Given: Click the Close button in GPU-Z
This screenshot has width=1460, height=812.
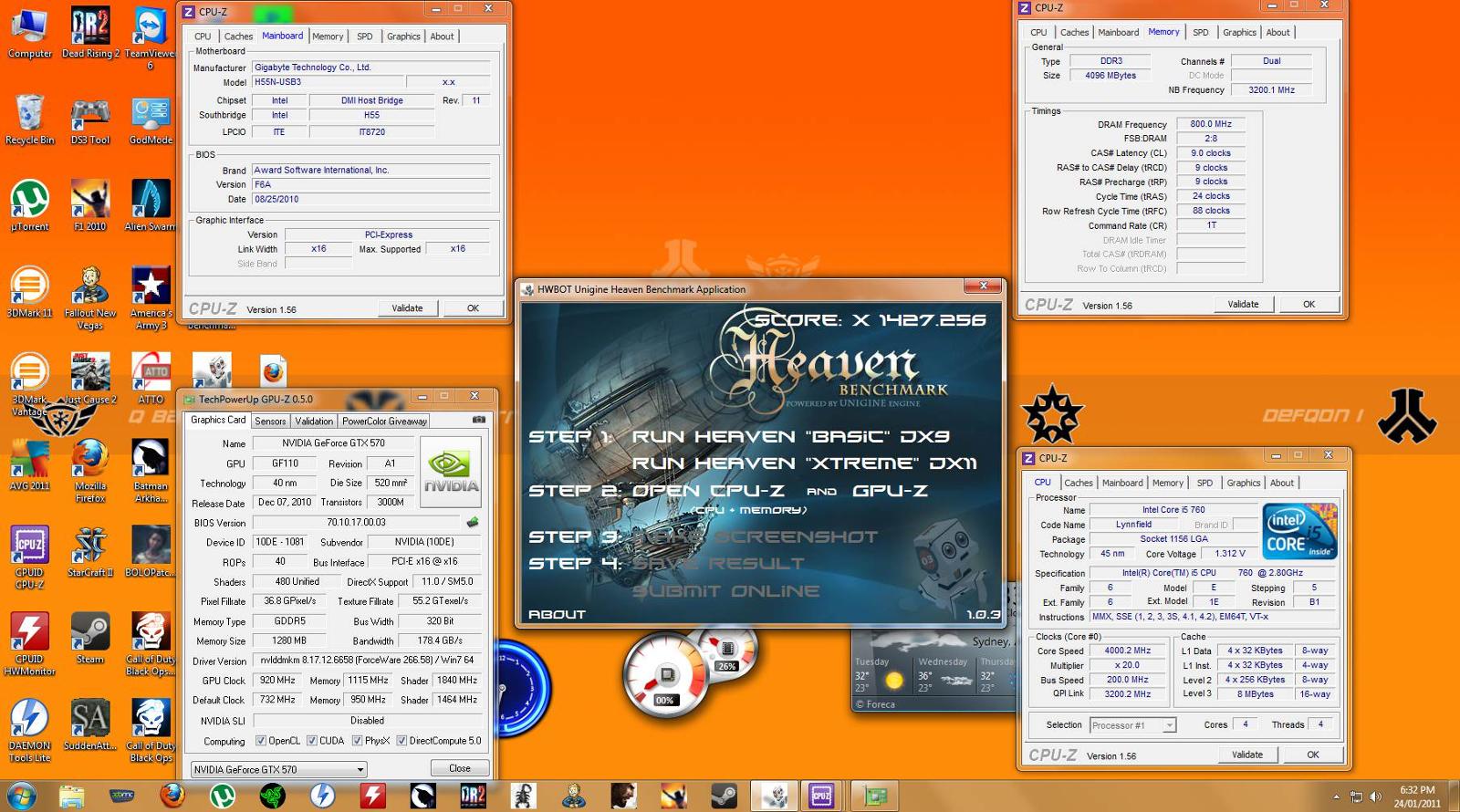Looking at the screenshot, I should point(460,768).
